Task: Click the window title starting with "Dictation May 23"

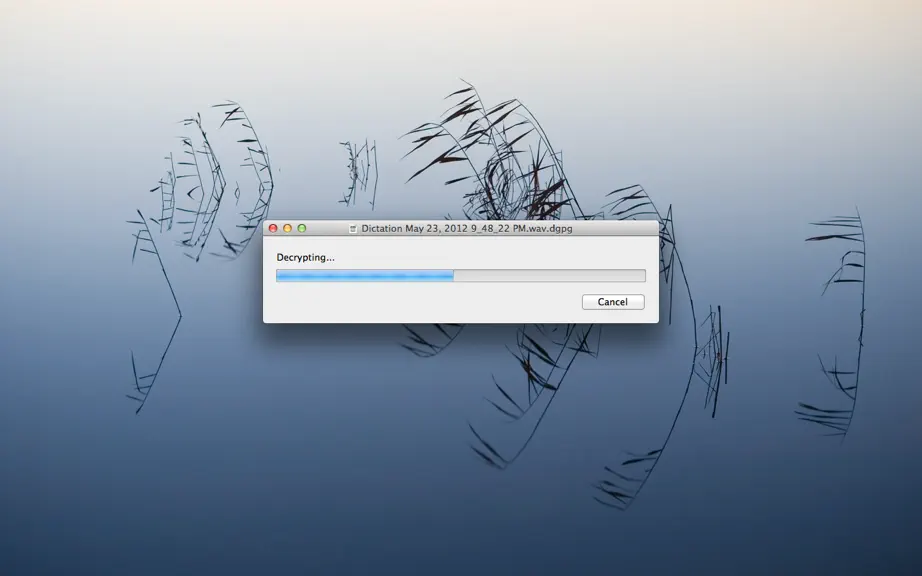Action: pos(466,228)
